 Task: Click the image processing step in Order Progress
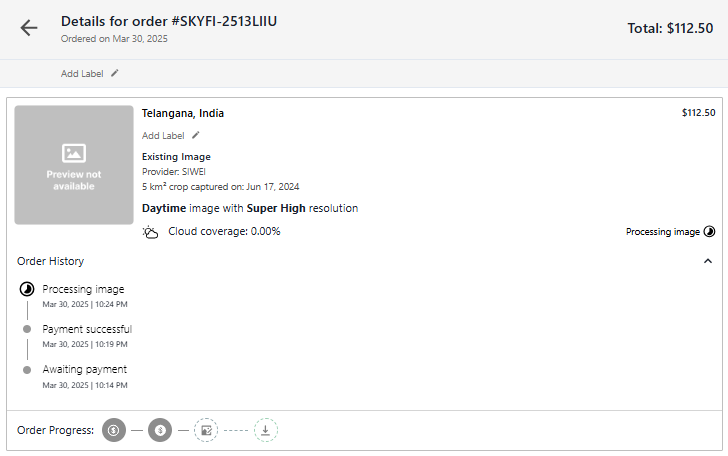coord(206,430)
